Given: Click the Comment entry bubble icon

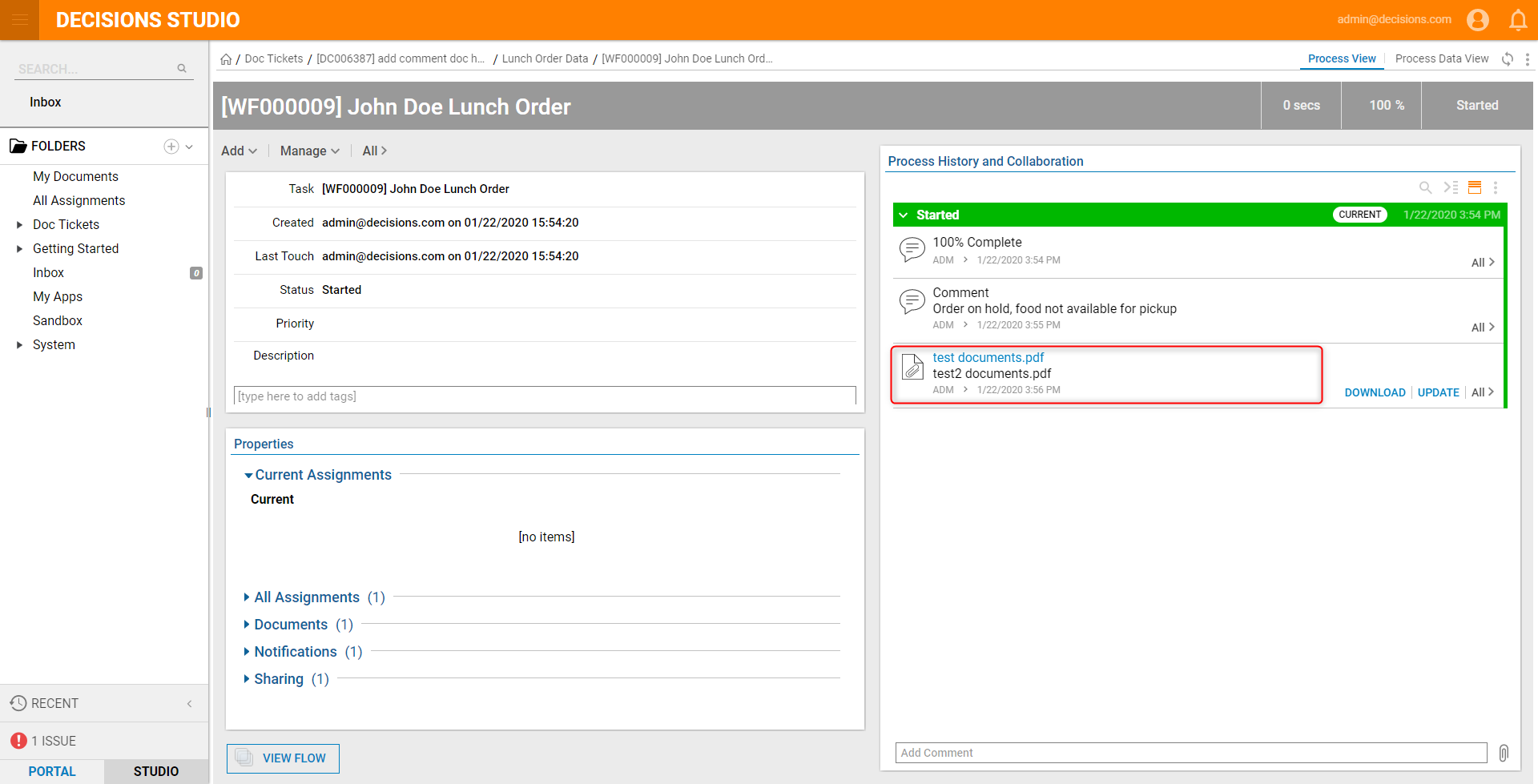Looking at the screenshot, I should click(x=912, y=301).
